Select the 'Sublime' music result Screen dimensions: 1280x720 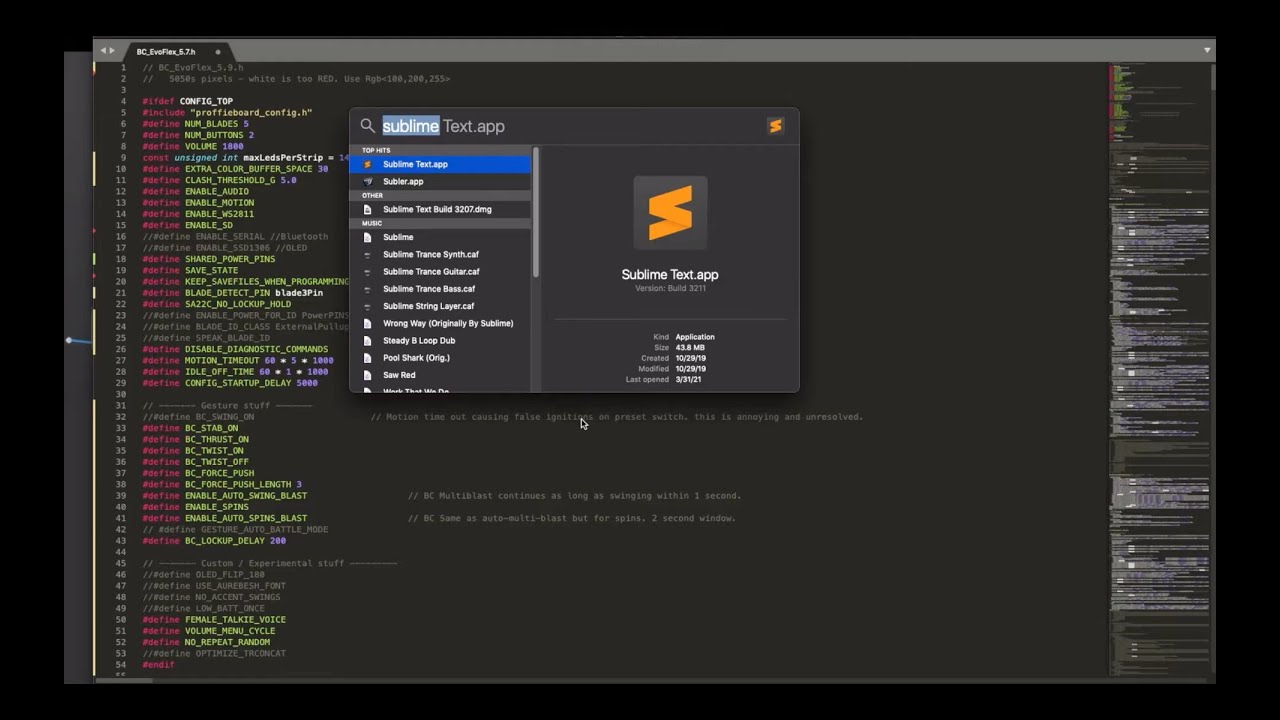pyautogui.click(x=440, y=237)
